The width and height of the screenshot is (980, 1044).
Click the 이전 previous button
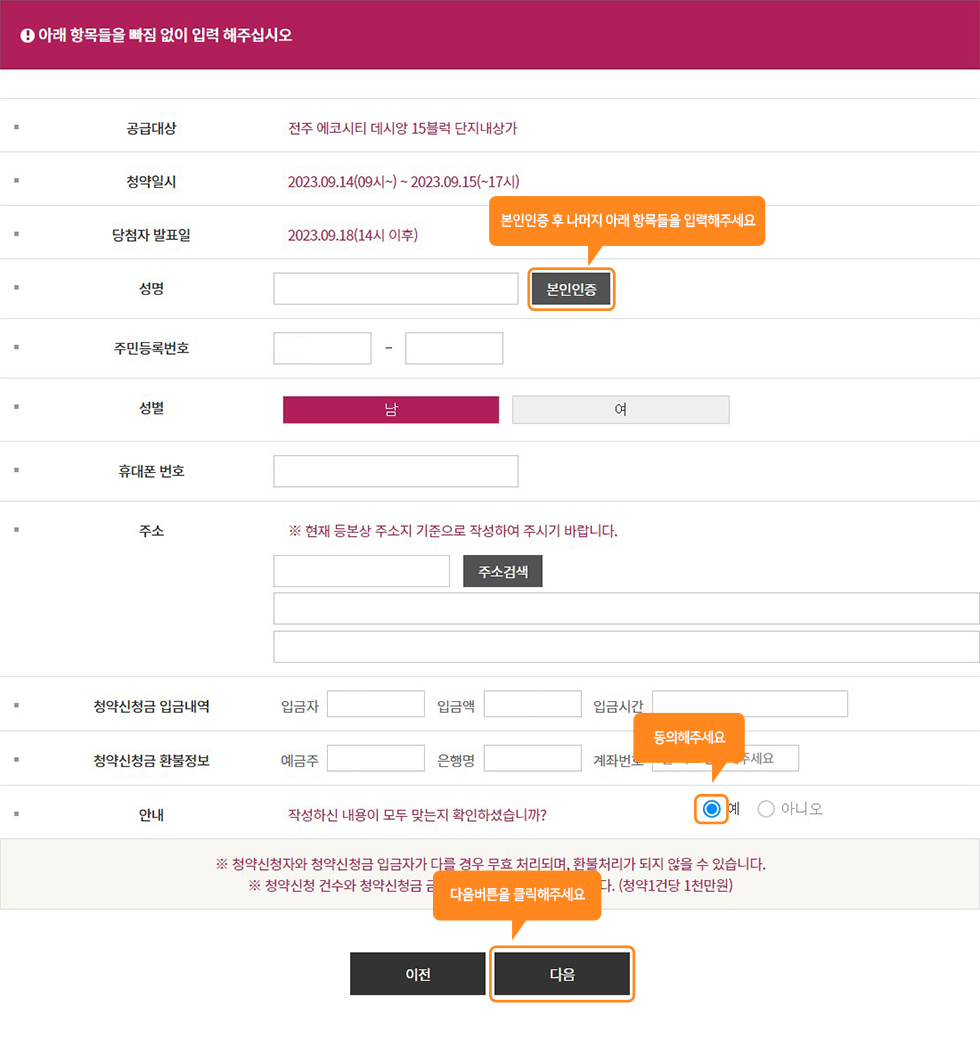418,974
